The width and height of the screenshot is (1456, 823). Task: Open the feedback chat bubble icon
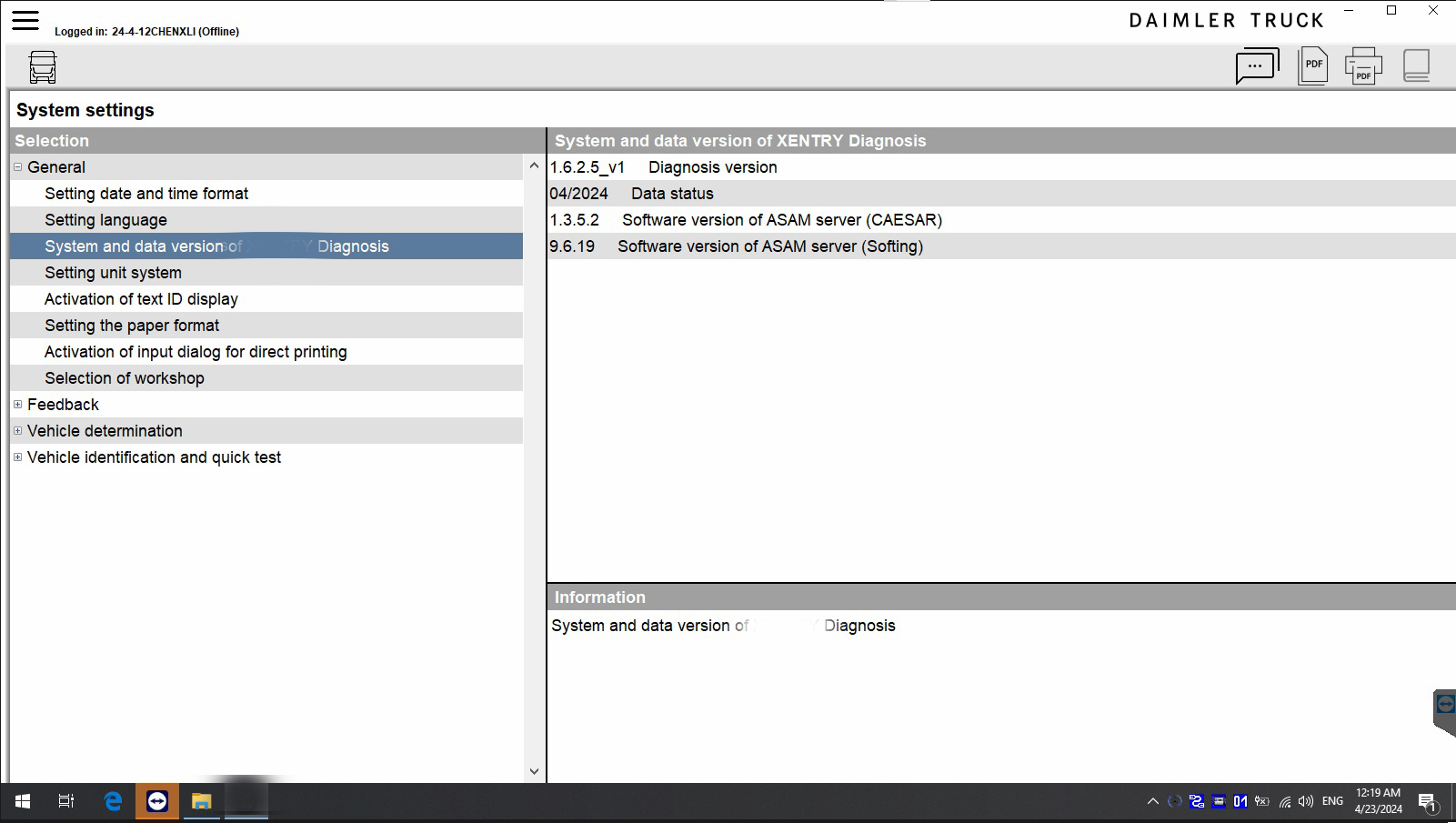click(x=1257, y=66)
